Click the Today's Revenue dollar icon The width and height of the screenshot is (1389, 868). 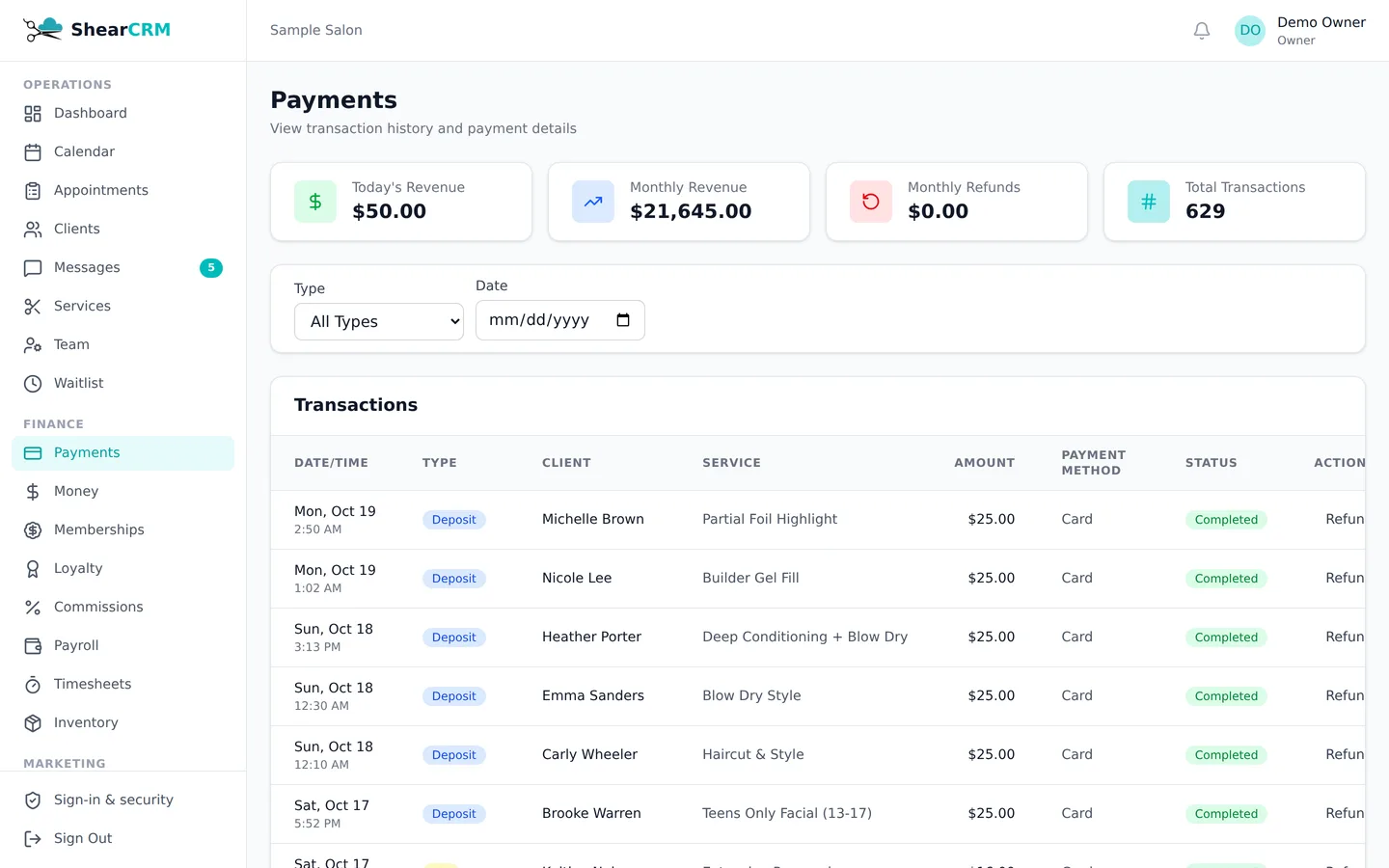[x=315, y=202]
